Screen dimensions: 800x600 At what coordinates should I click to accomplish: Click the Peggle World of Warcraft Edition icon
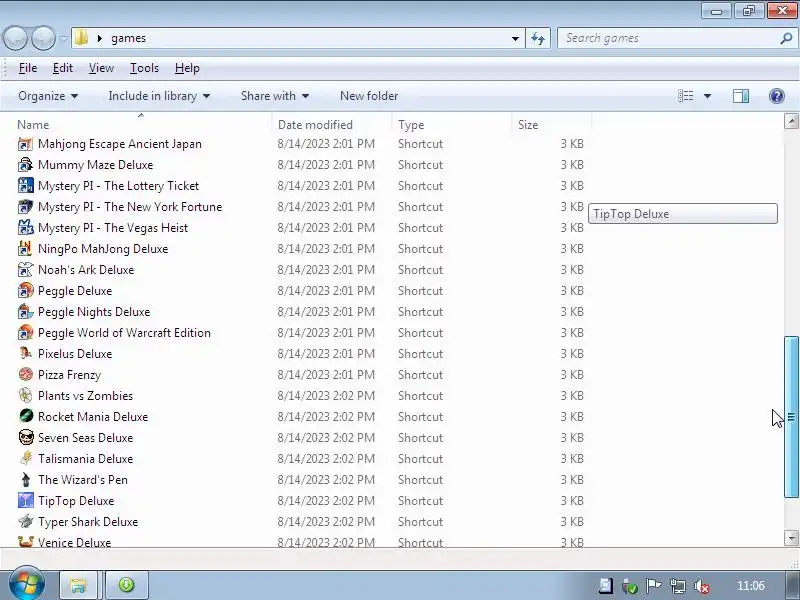point(26,333)
